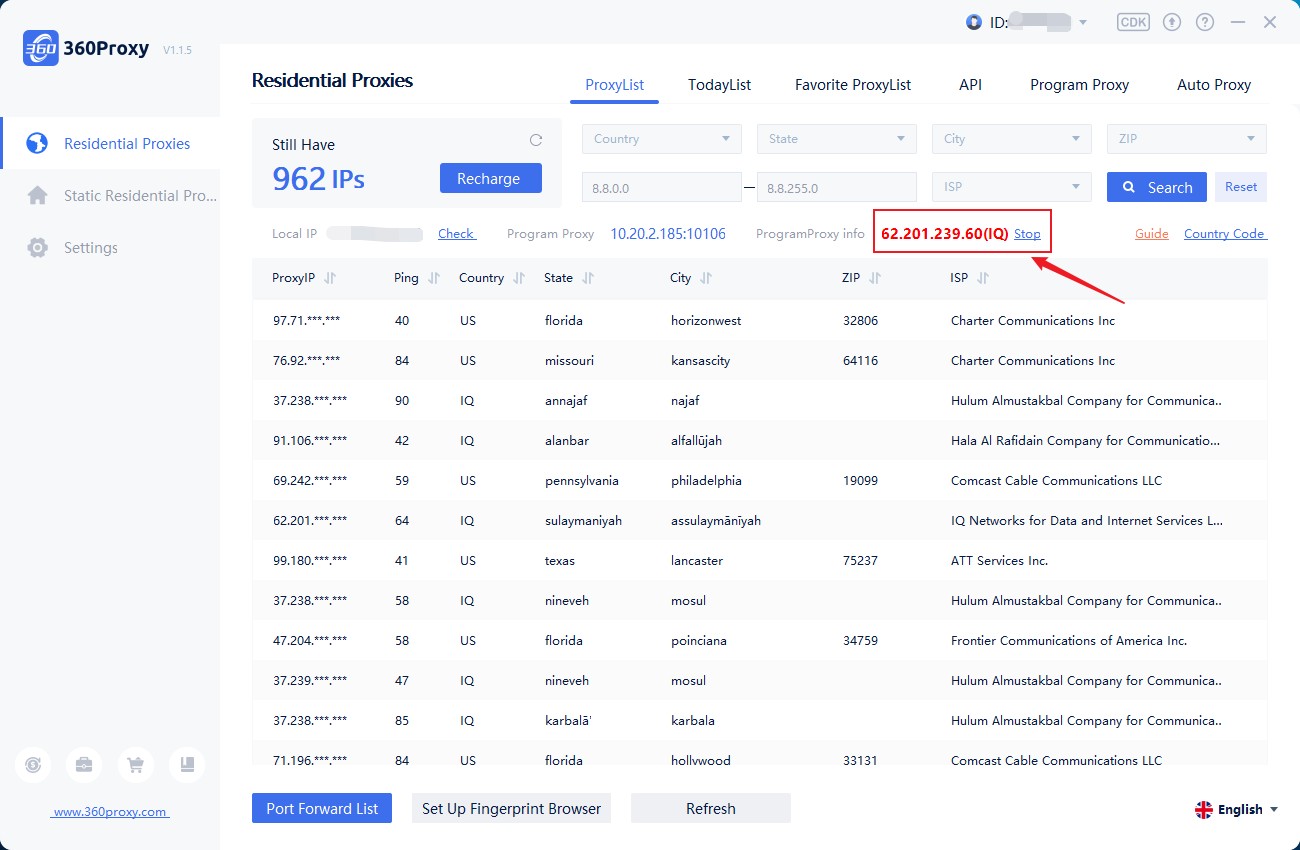Select the 69.242.***.*** philadelphia row

pyautogui.click(x=760, y=481)
